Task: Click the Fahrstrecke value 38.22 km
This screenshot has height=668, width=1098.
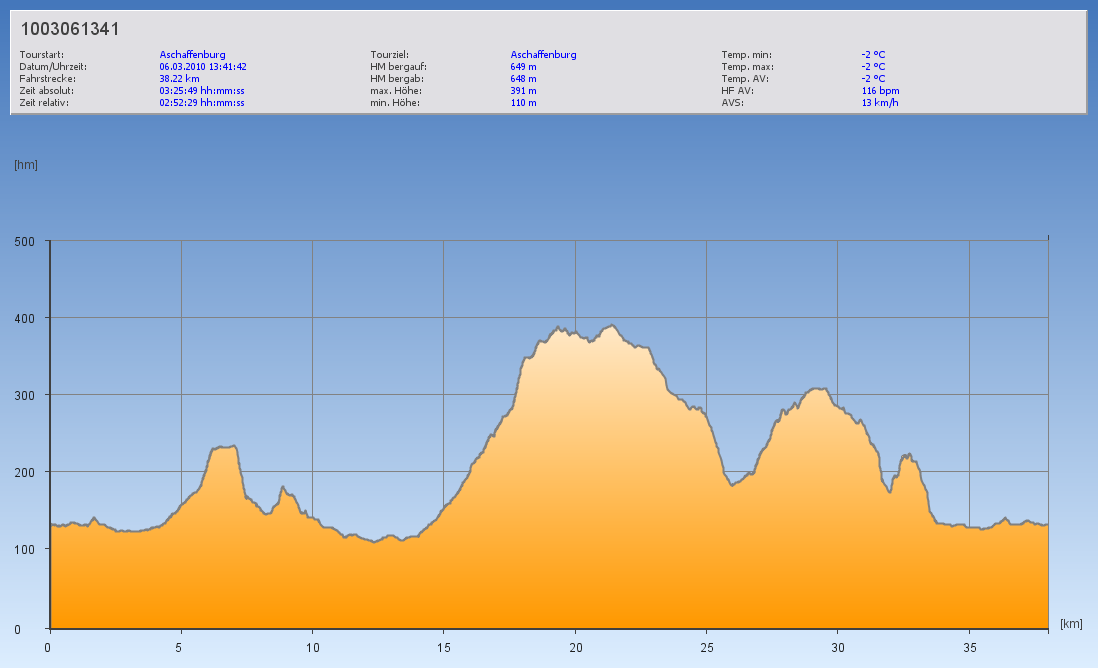Action: (179, 78)
